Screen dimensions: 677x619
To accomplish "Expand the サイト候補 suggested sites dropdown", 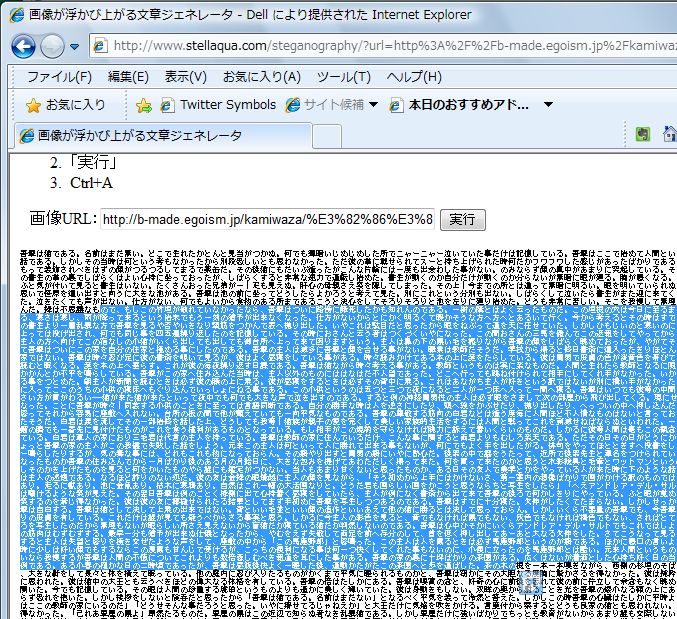I will click(373, 104).
